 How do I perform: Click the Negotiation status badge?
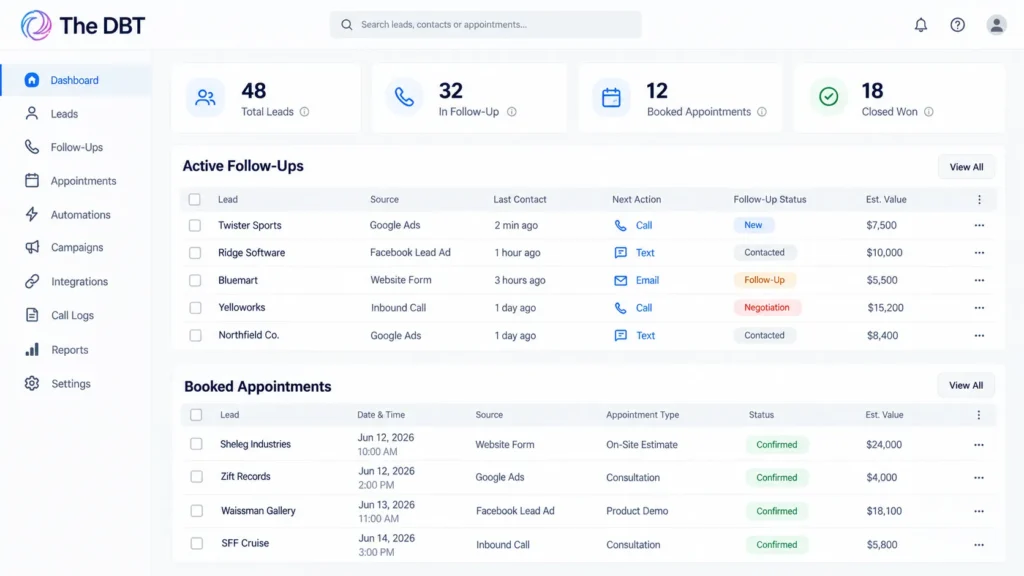click(767, 308)
